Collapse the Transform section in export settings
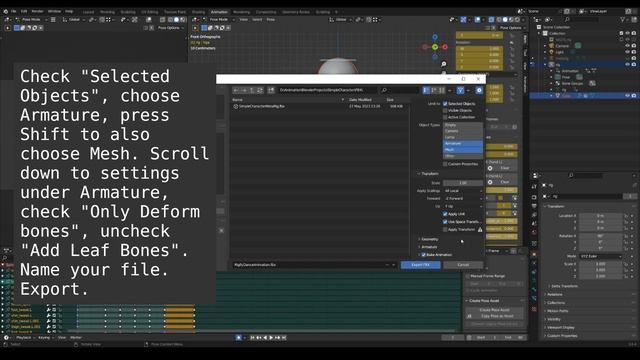 (428, 173)
